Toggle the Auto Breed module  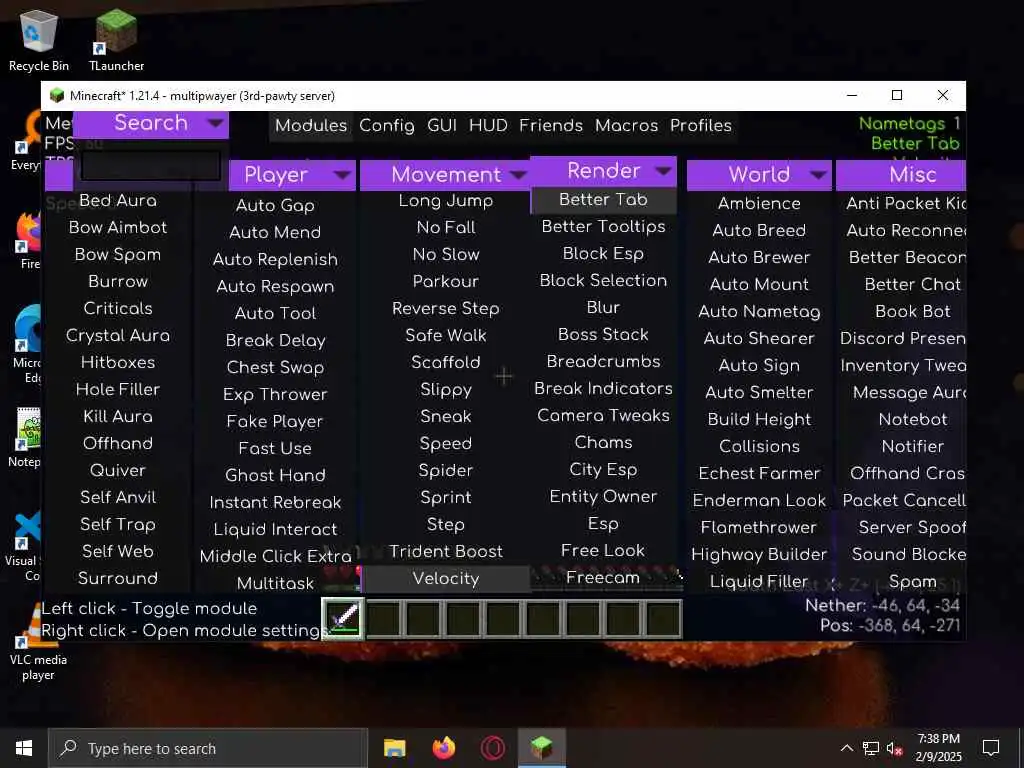759,231
